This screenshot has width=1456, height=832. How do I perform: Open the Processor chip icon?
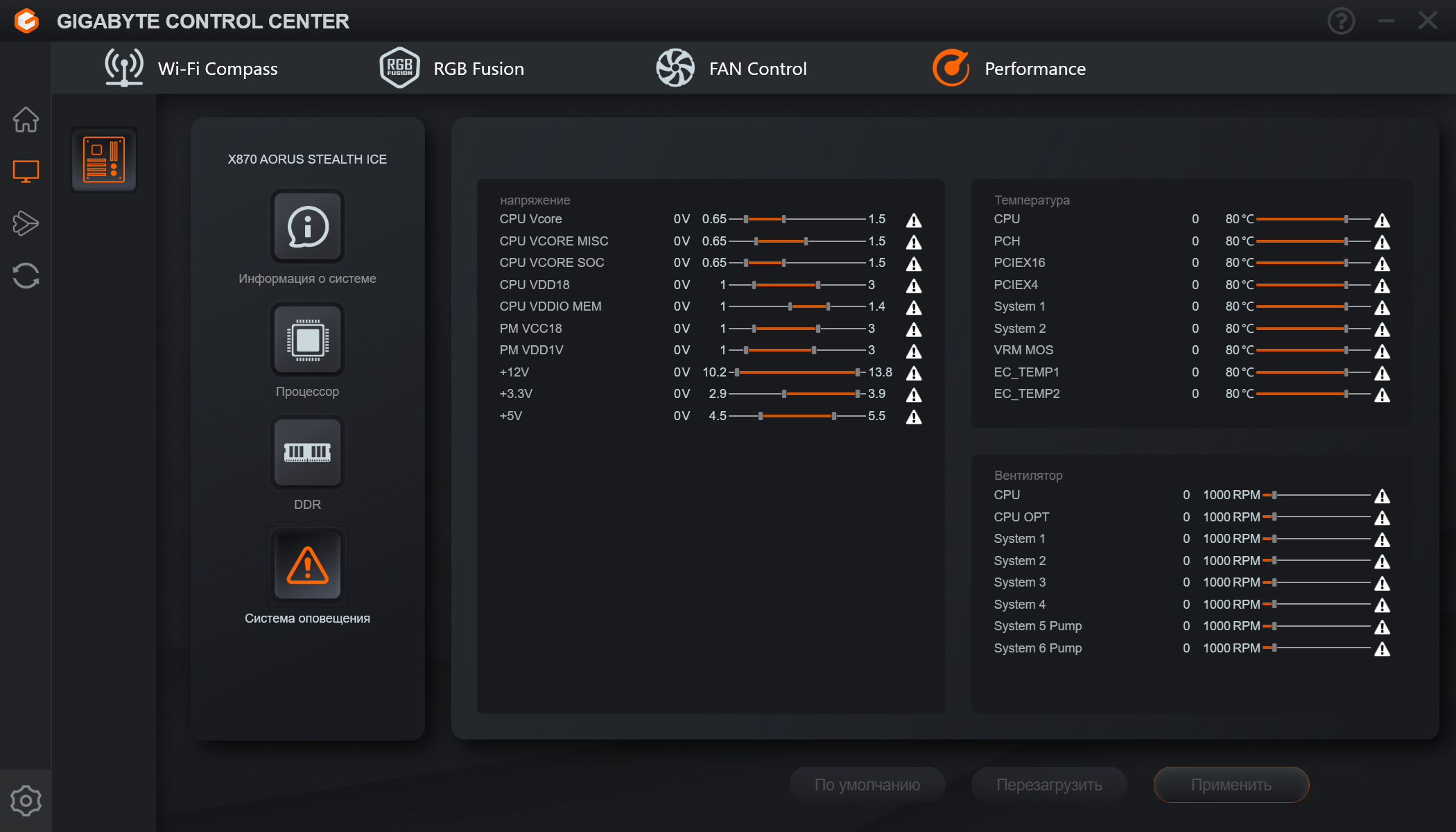[x=307, y=340]
